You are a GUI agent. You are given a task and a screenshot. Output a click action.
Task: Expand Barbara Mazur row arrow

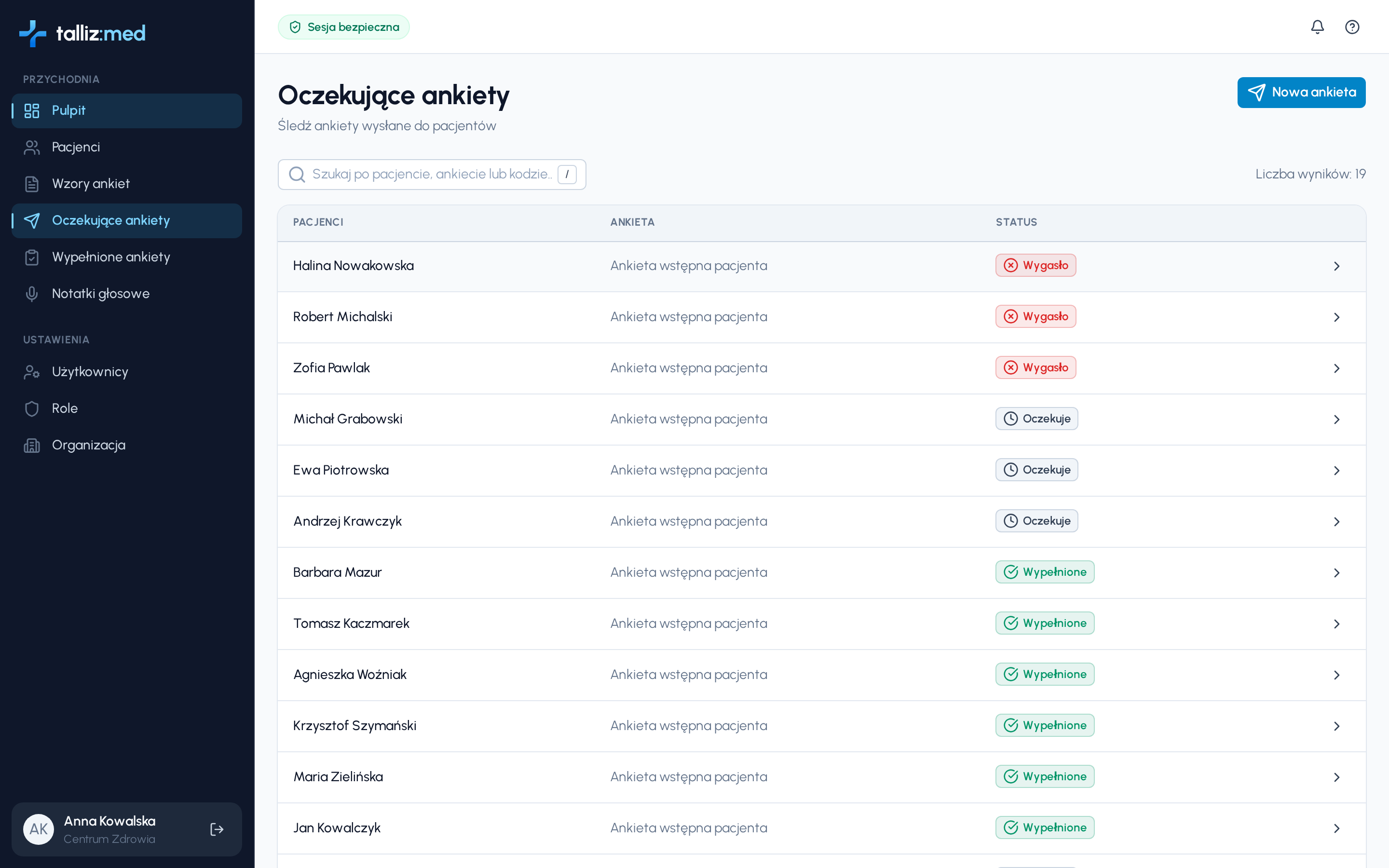point(1337,572)
